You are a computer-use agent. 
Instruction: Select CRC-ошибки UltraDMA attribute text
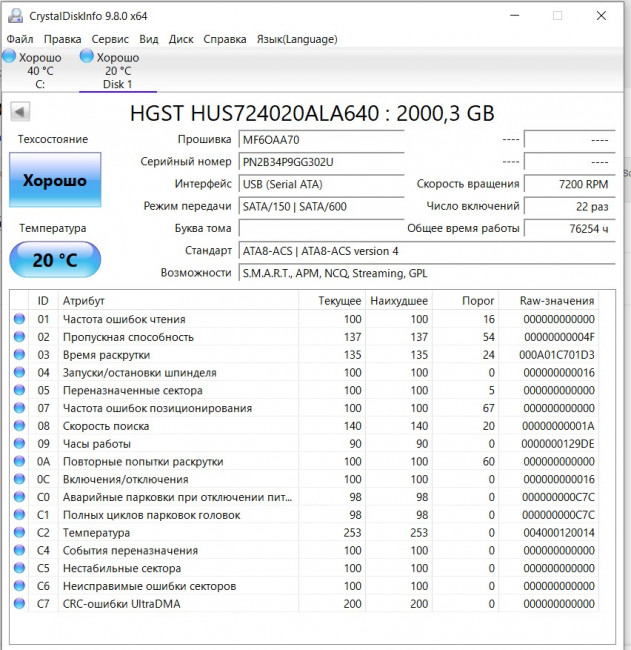pos(121,604)
